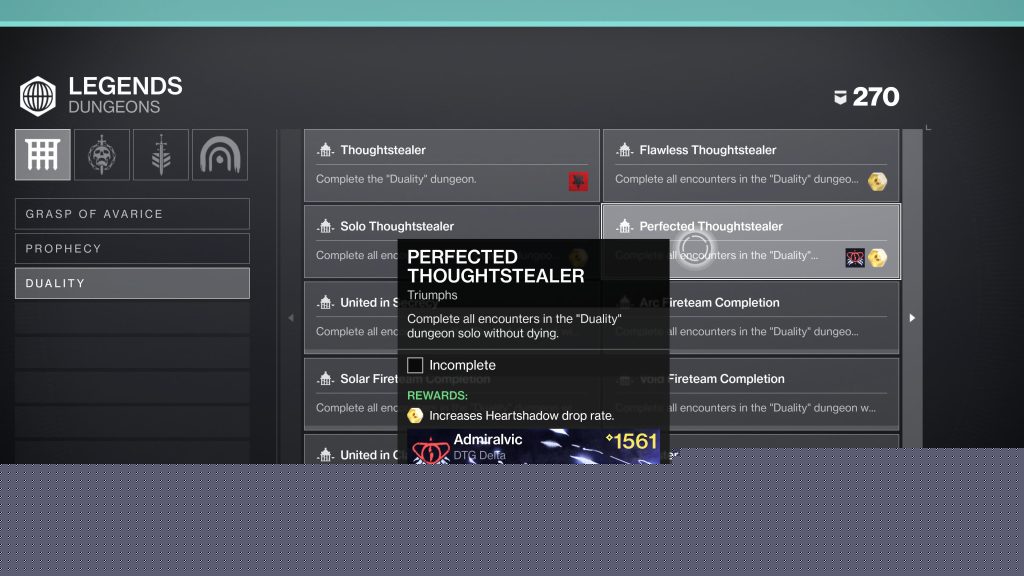Select the Duality dungeon entry
The height and width of the screenshot is (576, 1024).
click(132, 283)
